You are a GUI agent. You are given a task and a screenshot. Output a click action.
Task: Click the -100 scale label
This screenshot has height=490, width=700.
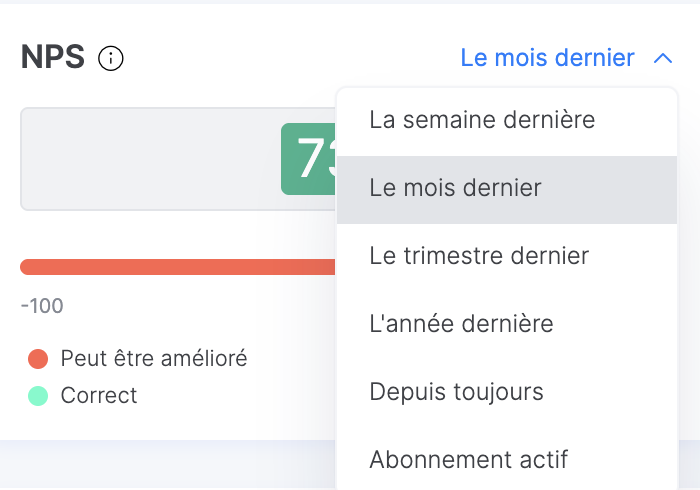(x=42, y=306)
